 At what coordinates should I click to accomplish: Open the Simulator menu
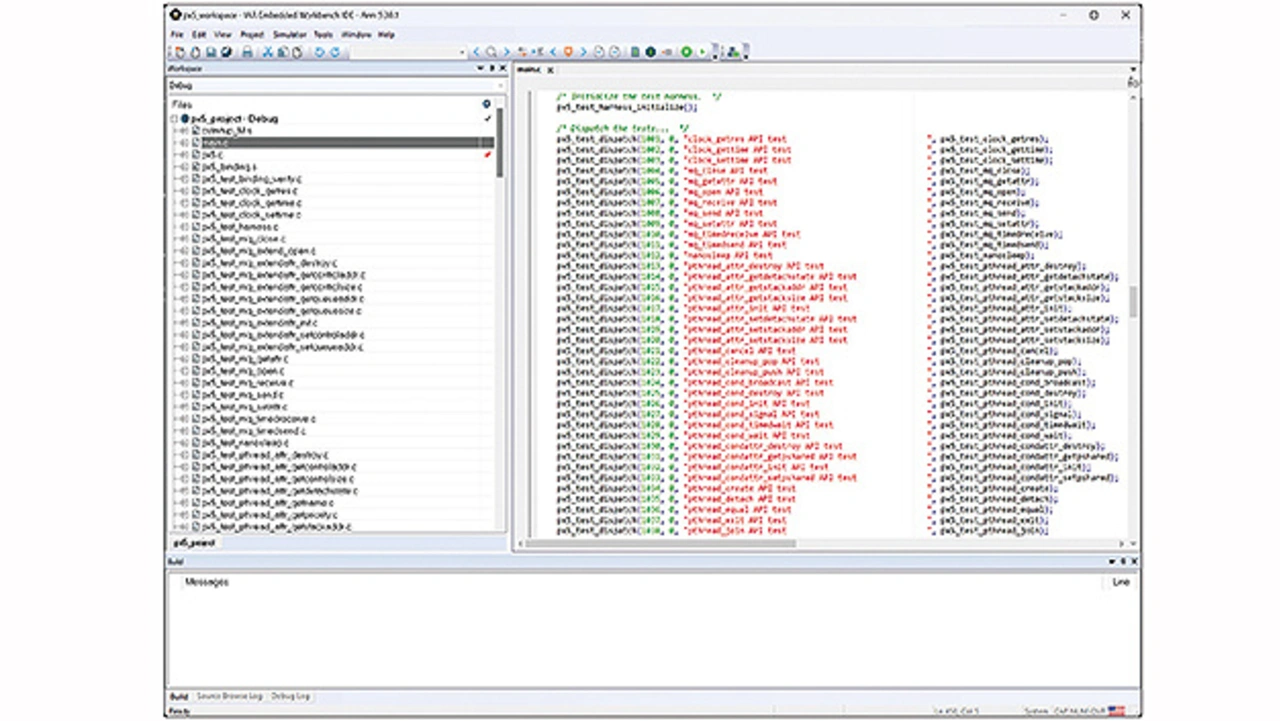pyautogui.click(x=290, y=34)
